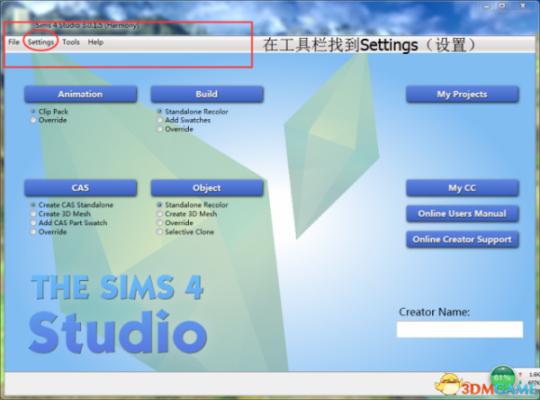Click the green percentage circle tray icon
Image resolution: width=540 pixels, height=400 pixels.
pos(503,378)
